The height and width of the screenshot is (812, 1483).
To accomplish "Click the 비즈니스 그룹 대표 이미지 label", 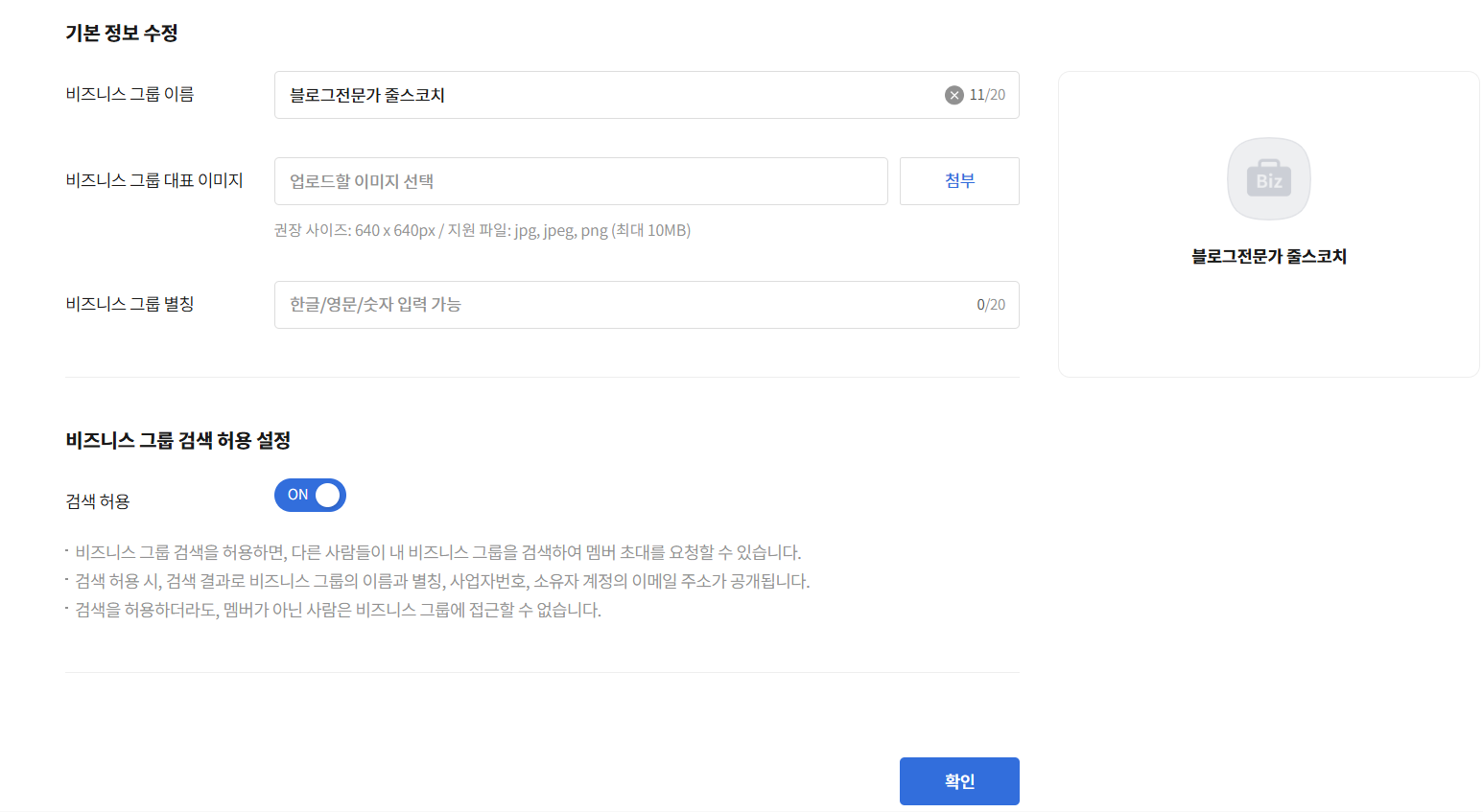I will tap(154, 180).
